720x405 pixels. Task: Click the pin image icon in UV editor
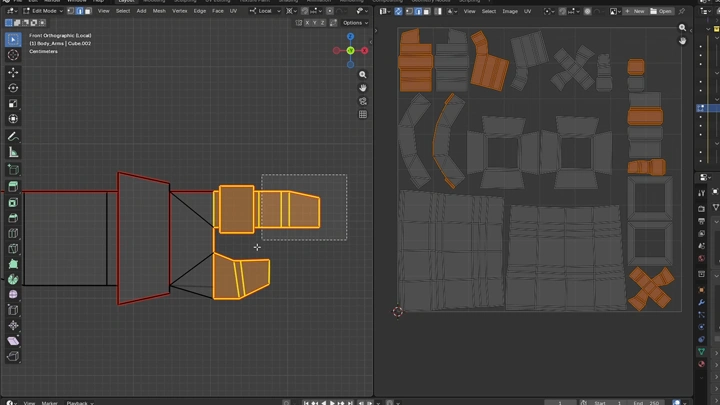click(x=682, y=11)
